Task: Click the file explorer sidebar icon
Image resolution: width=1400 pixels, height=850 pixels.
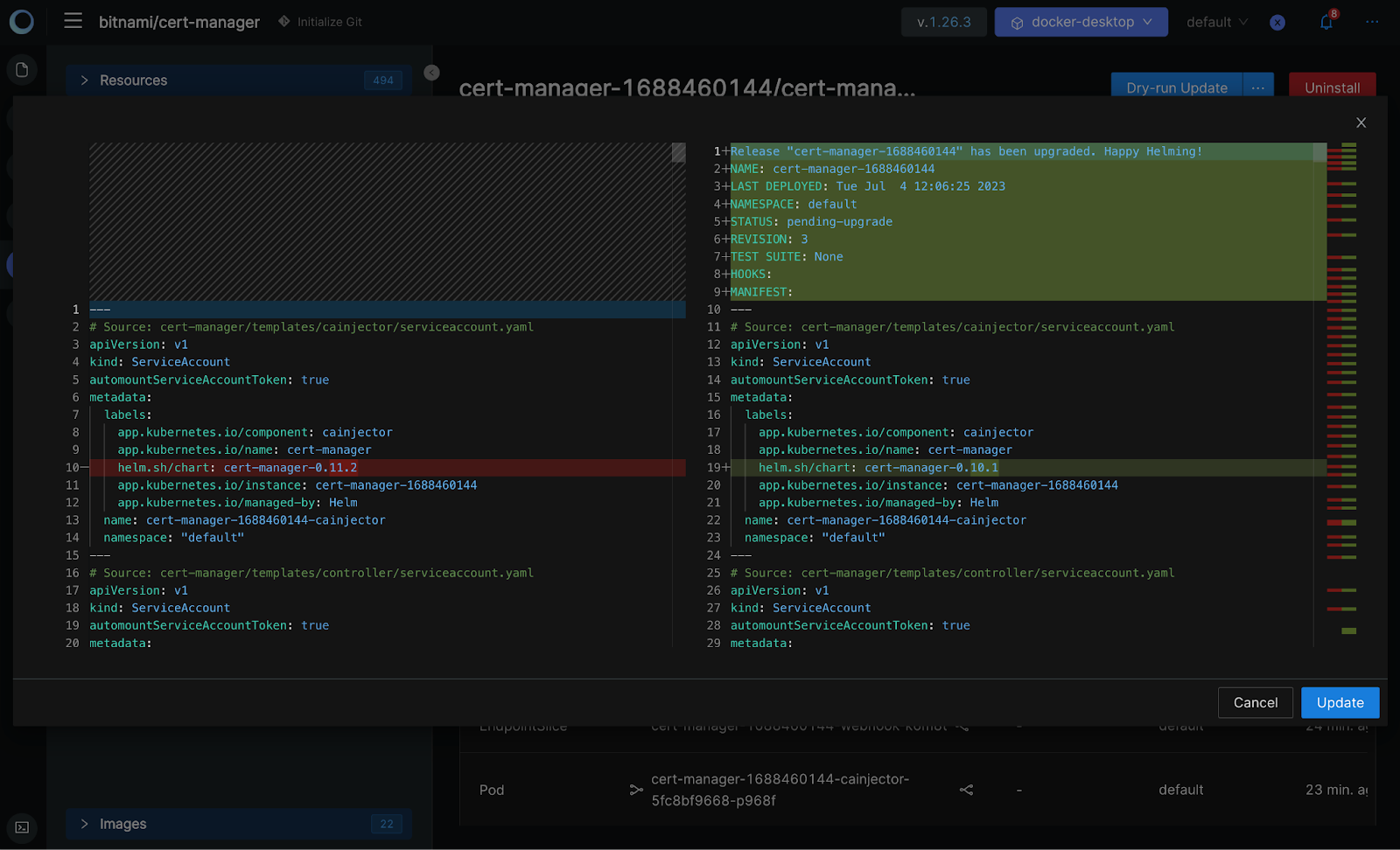Action: pos(23,70)
